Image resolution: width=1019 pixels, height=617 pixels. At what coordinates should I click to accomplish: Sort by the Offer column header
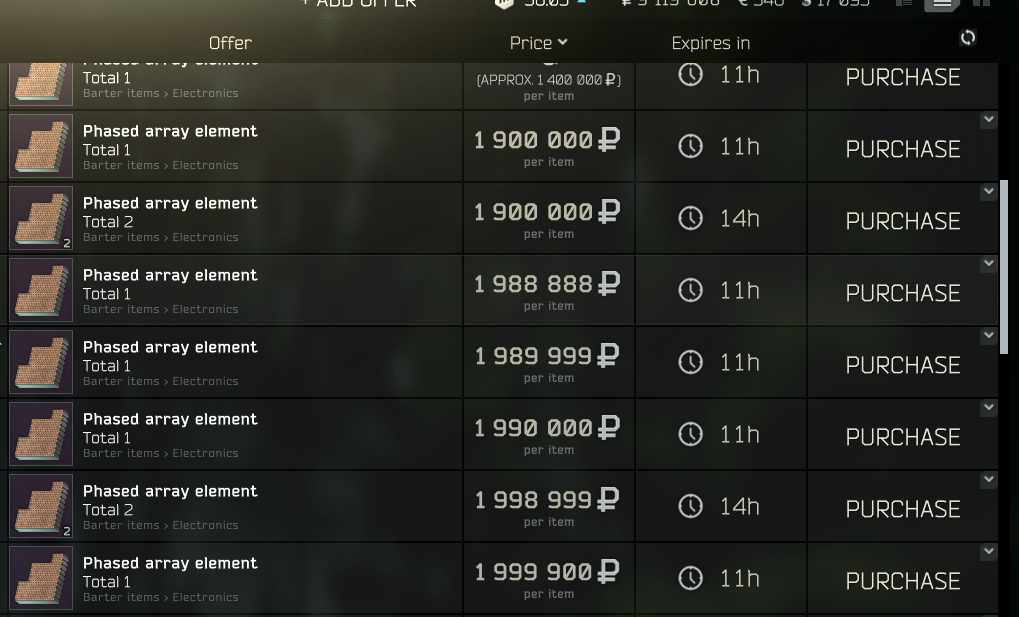tap(230, 43)
